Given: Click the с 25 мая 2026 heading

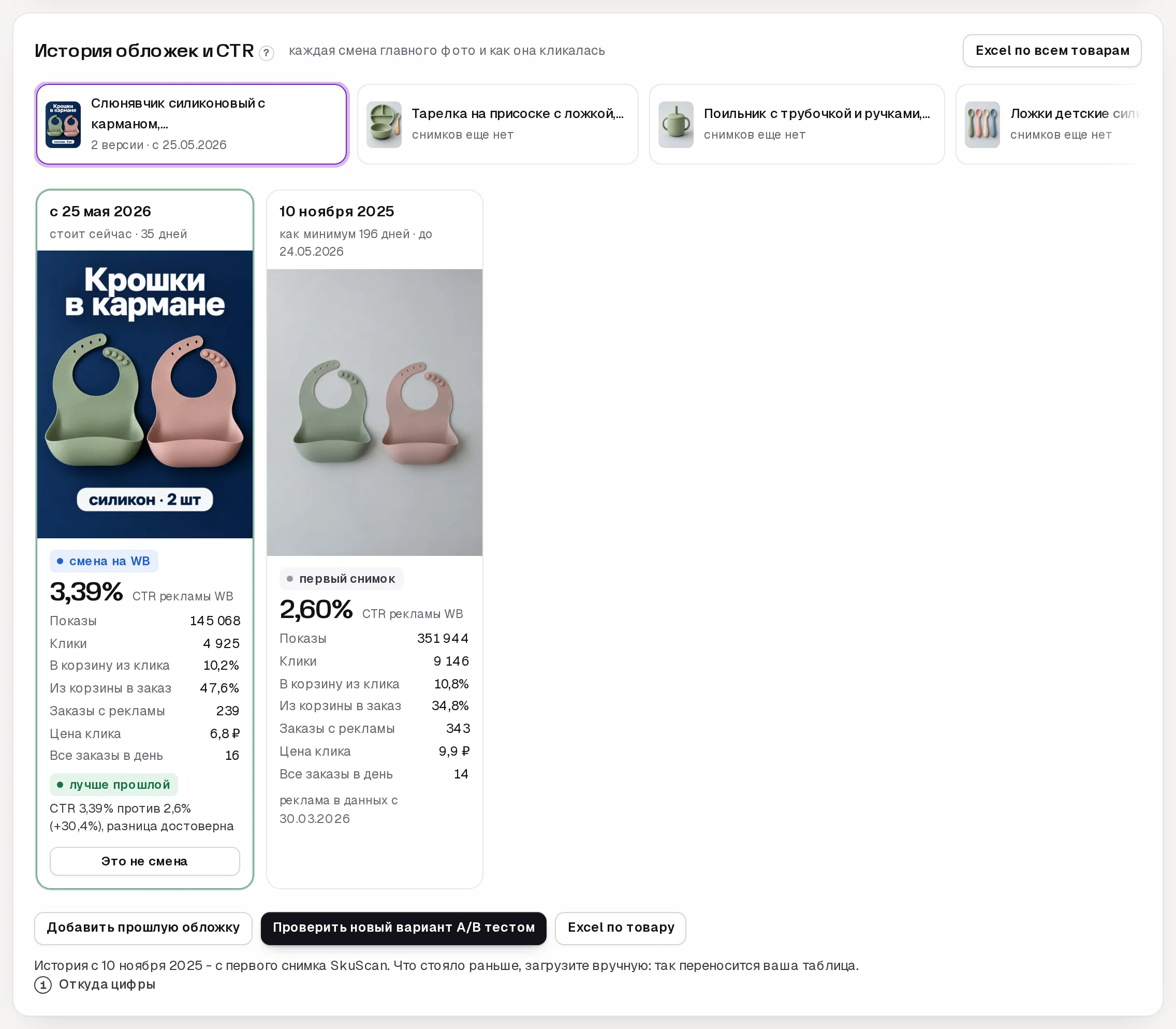Looking at the screenshot, I should 100,211.
